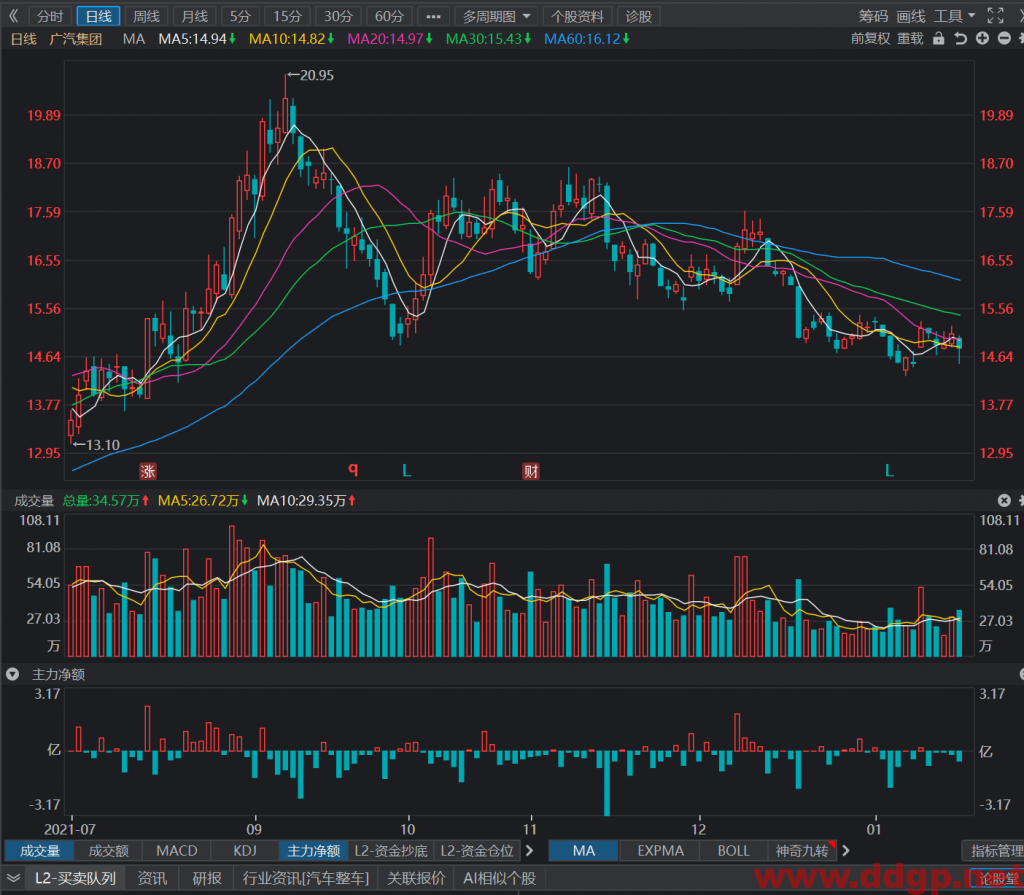Toggle the L2-资金仓位 indicator
This screenshot has width=1024, height=895.
point(477,851)
